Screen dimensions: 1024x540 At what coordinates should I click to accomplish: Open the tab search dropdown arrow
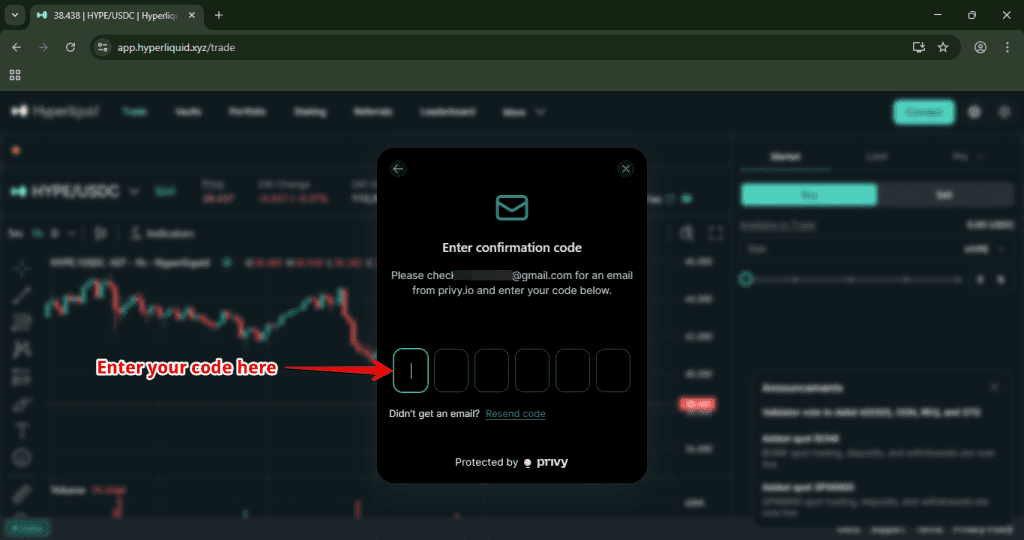14,15
